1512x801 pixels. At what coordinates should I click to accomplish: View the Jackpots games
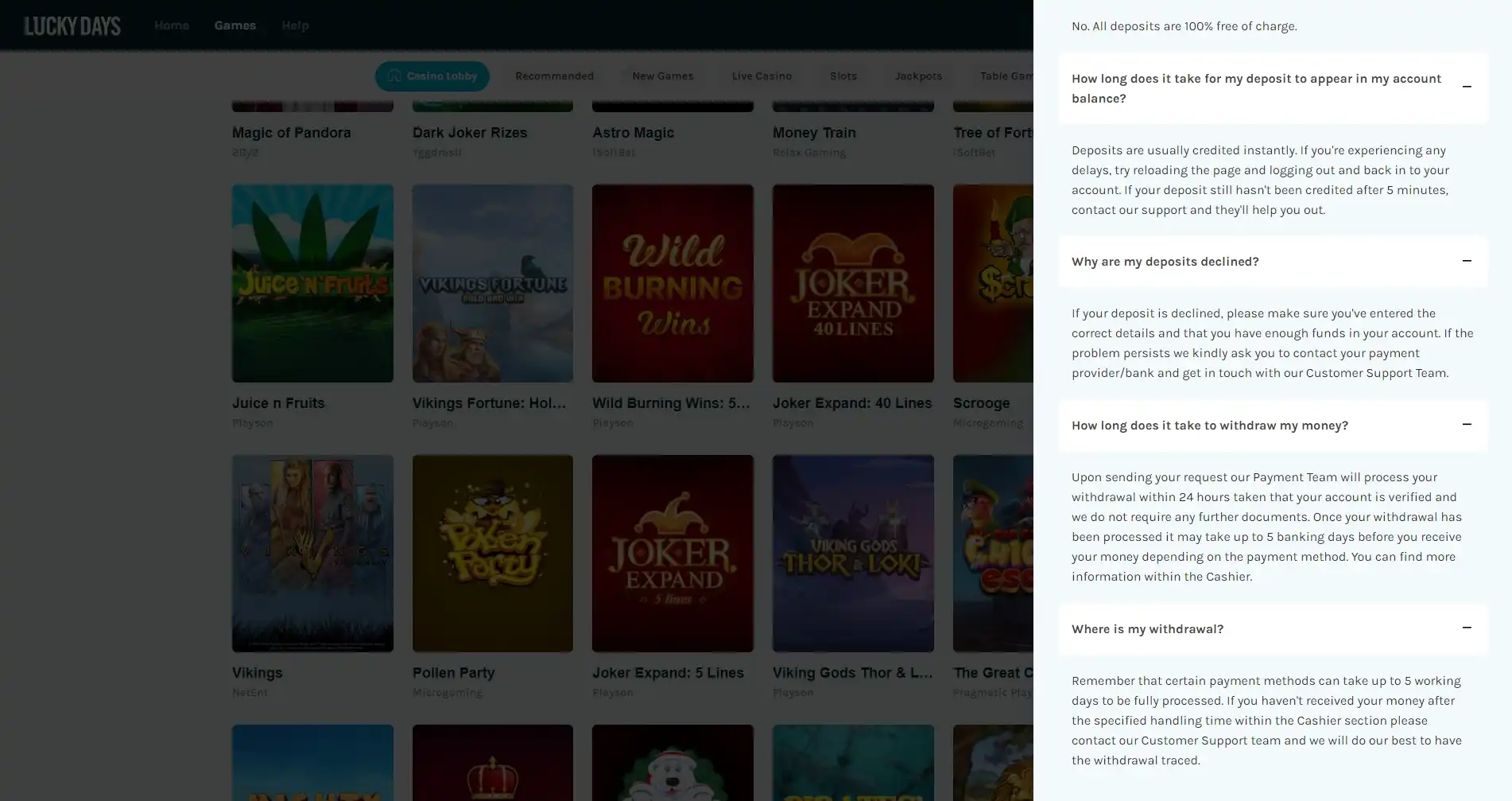[x=918, y=76]
